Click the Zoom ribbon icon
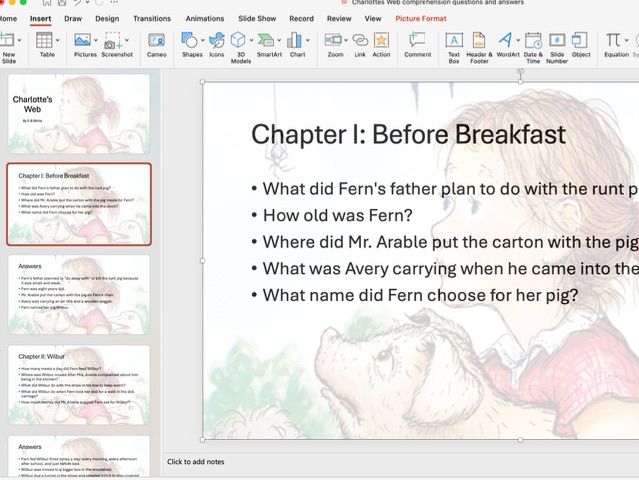The width and height of the screenshot is (639, 480). 333,40
